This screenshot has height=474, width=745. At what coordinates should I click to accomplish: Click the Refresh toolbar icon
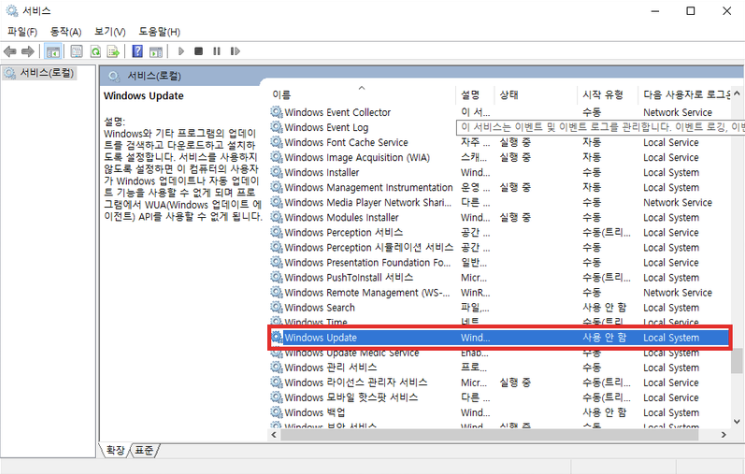pyautogui.click(x=96, y=51)
